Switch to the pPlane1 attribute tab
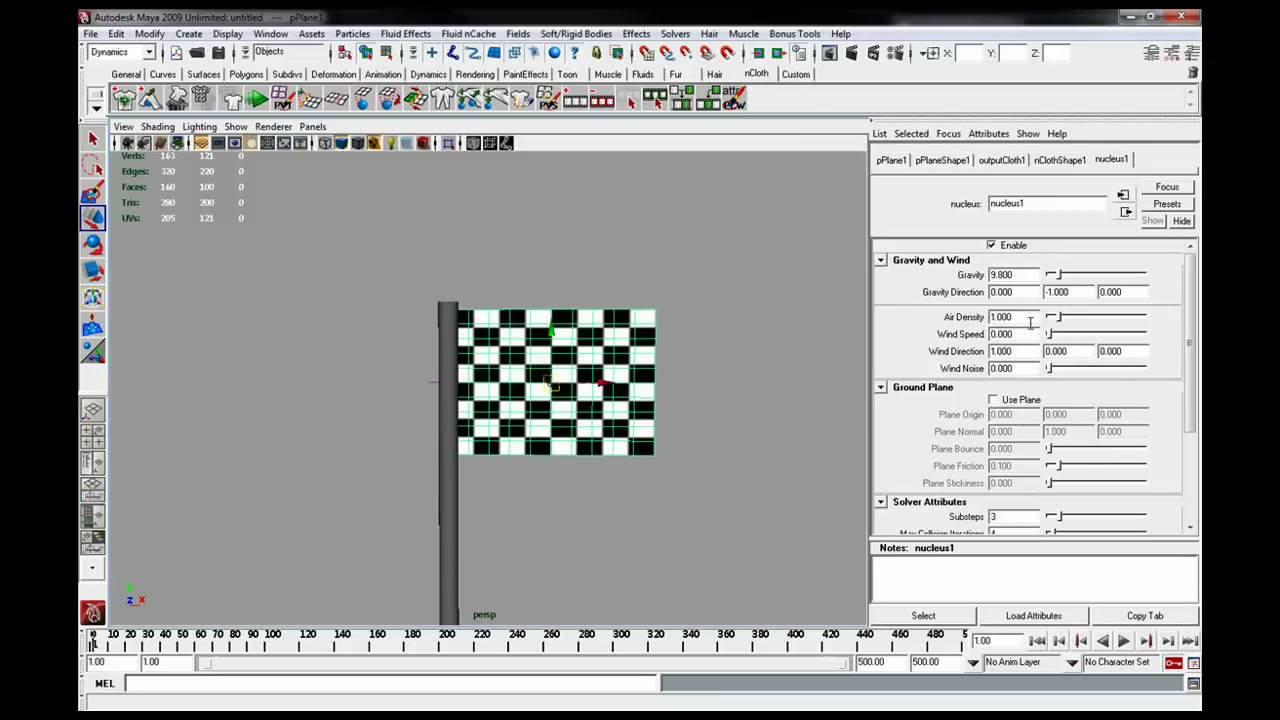 pos(891,160)
